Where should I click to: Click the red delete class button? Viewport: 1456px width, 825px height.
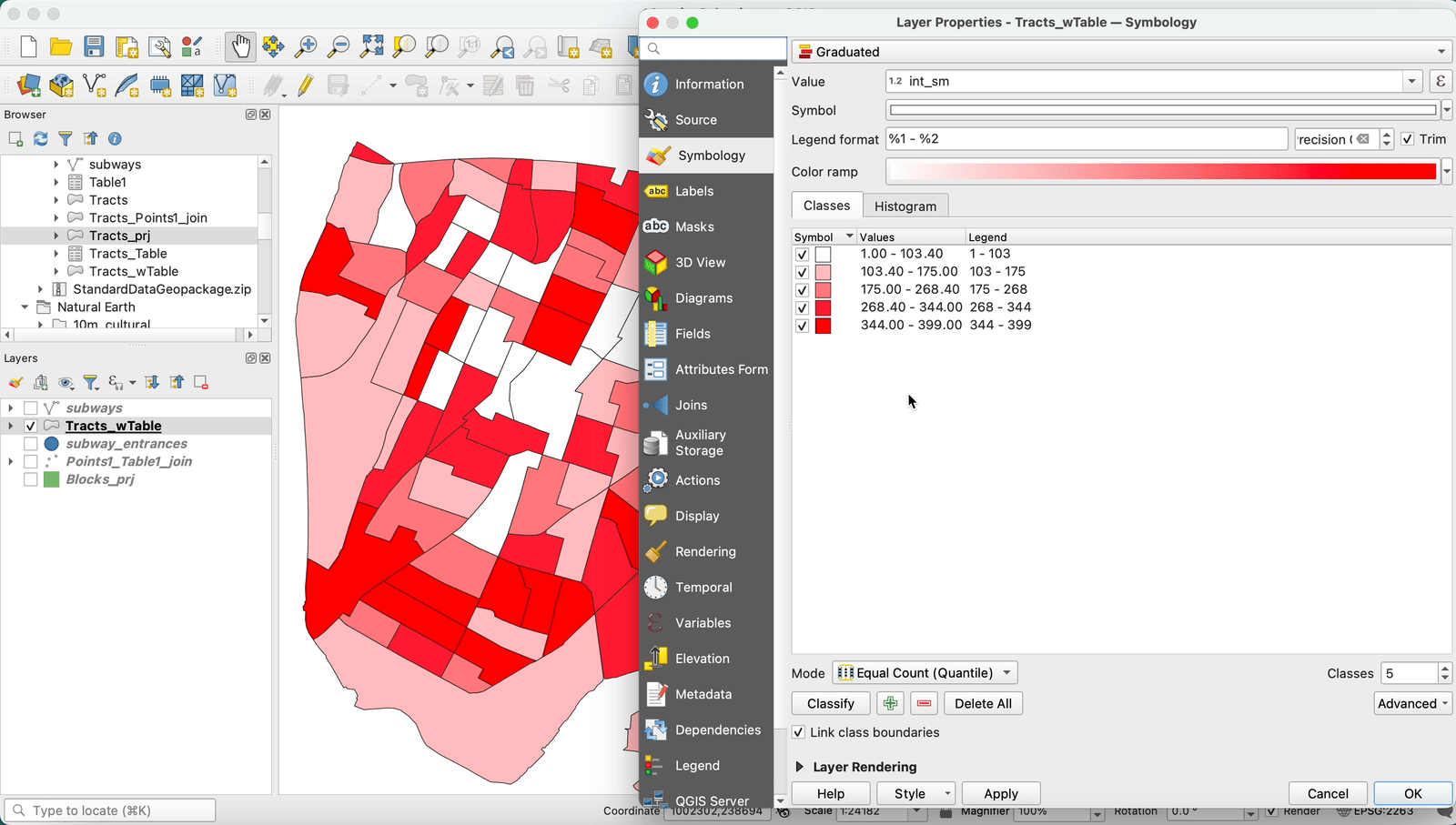click(x=924, y=703)
